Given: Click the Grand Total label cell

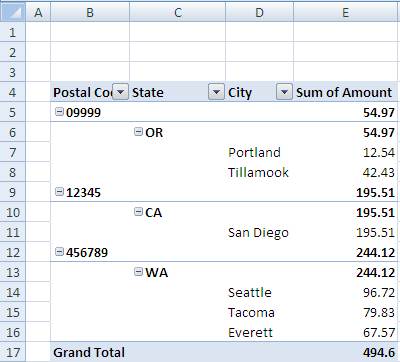Looking at the screenshot, I should pos(90,352).
